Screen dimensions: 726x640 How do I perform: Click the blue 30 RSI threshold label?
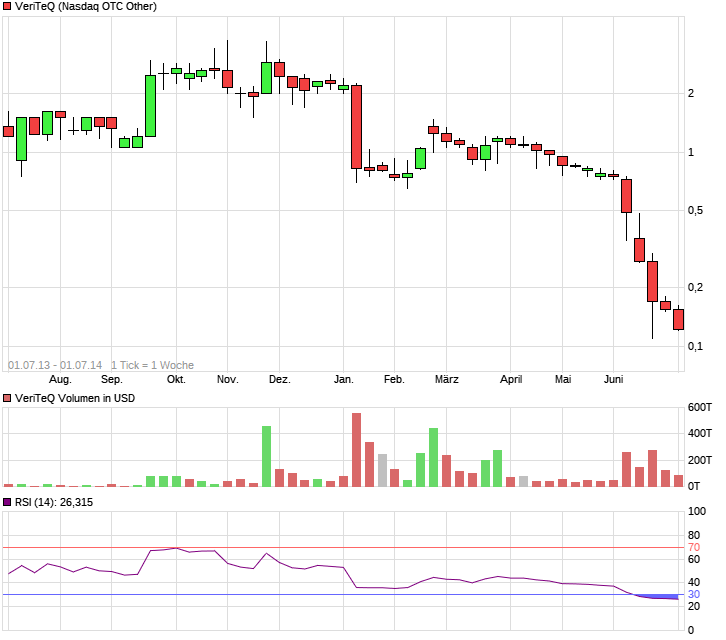(694, 595)
